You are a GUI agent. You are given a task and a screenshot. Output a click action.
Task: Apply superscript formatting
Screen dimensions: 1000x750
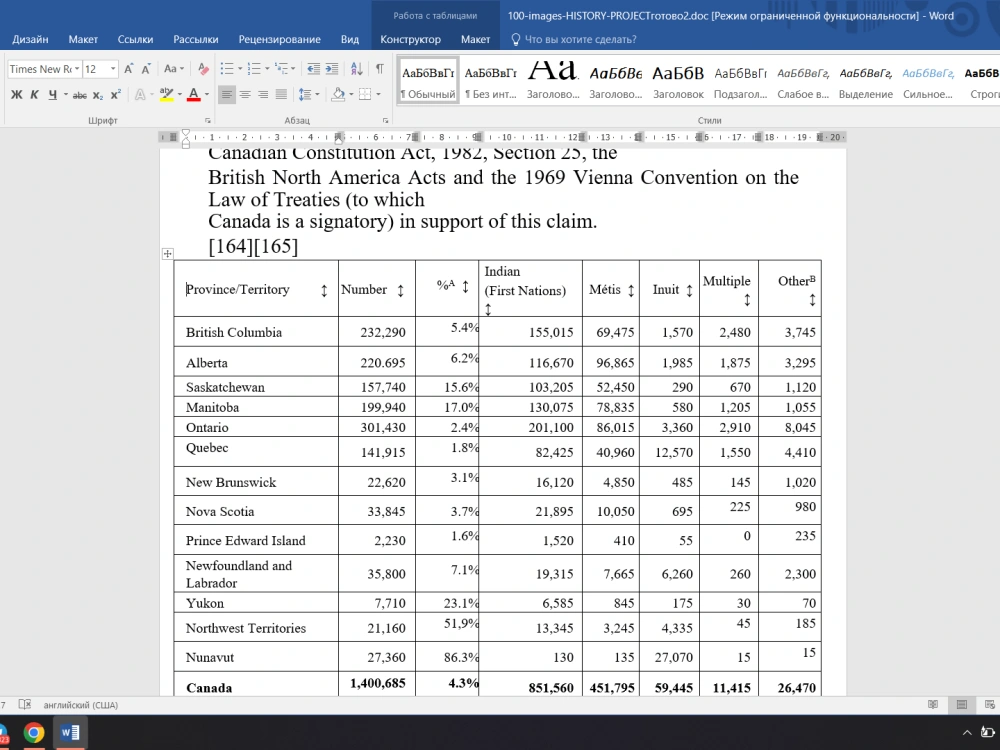point(115,95)
